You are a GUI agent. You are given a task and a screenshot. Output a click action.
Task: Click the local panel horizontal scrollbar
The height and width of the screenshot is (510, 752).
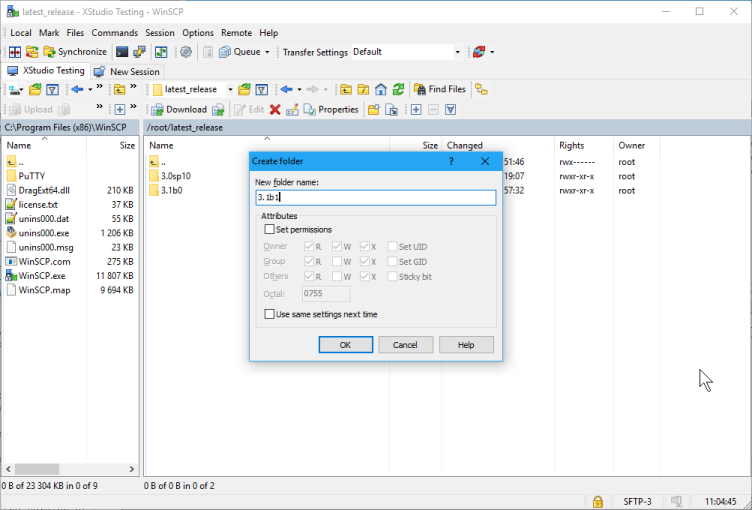pyautogui.click(x=70, y=469)
